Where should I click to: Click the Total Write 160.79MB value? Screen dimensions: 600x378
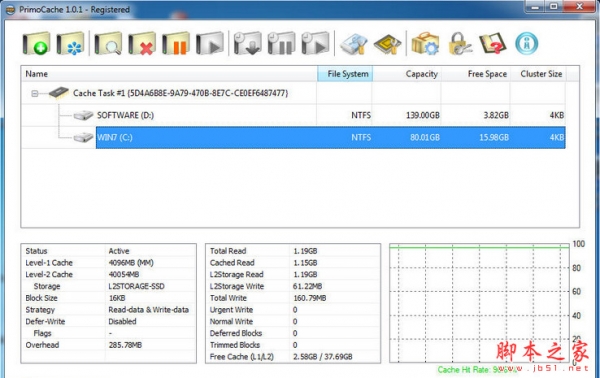click(x=310, y=298)
